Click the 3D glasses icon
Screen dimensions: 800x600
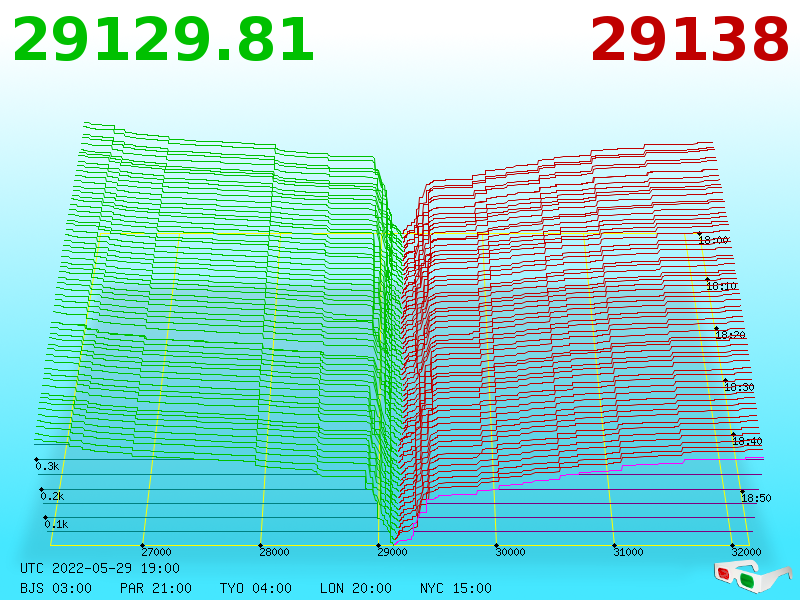(x=753, y=576)
